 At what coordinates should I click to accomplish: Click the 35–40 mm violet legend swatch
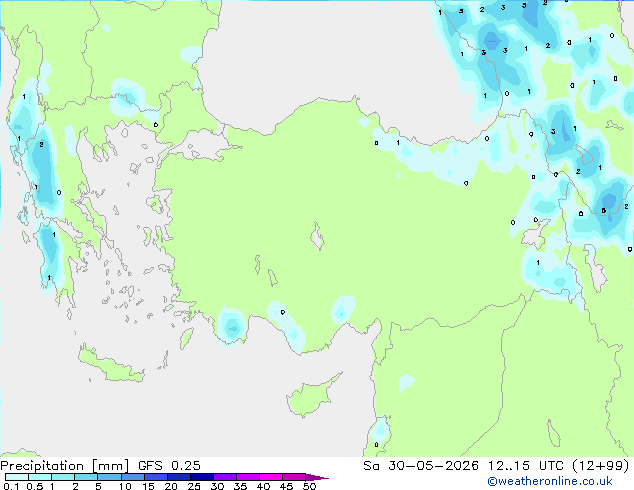pyautogui.click(x=248, y=477)
